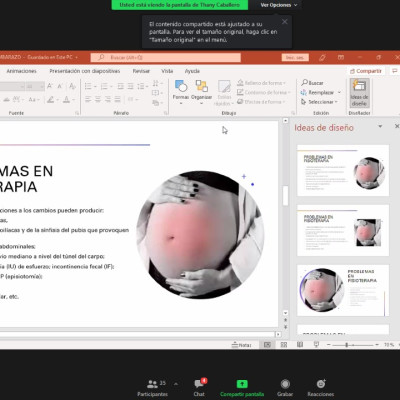Open Zoom Chat panel
The height and width of the screenshot is (400, 400).
(200, 388)
